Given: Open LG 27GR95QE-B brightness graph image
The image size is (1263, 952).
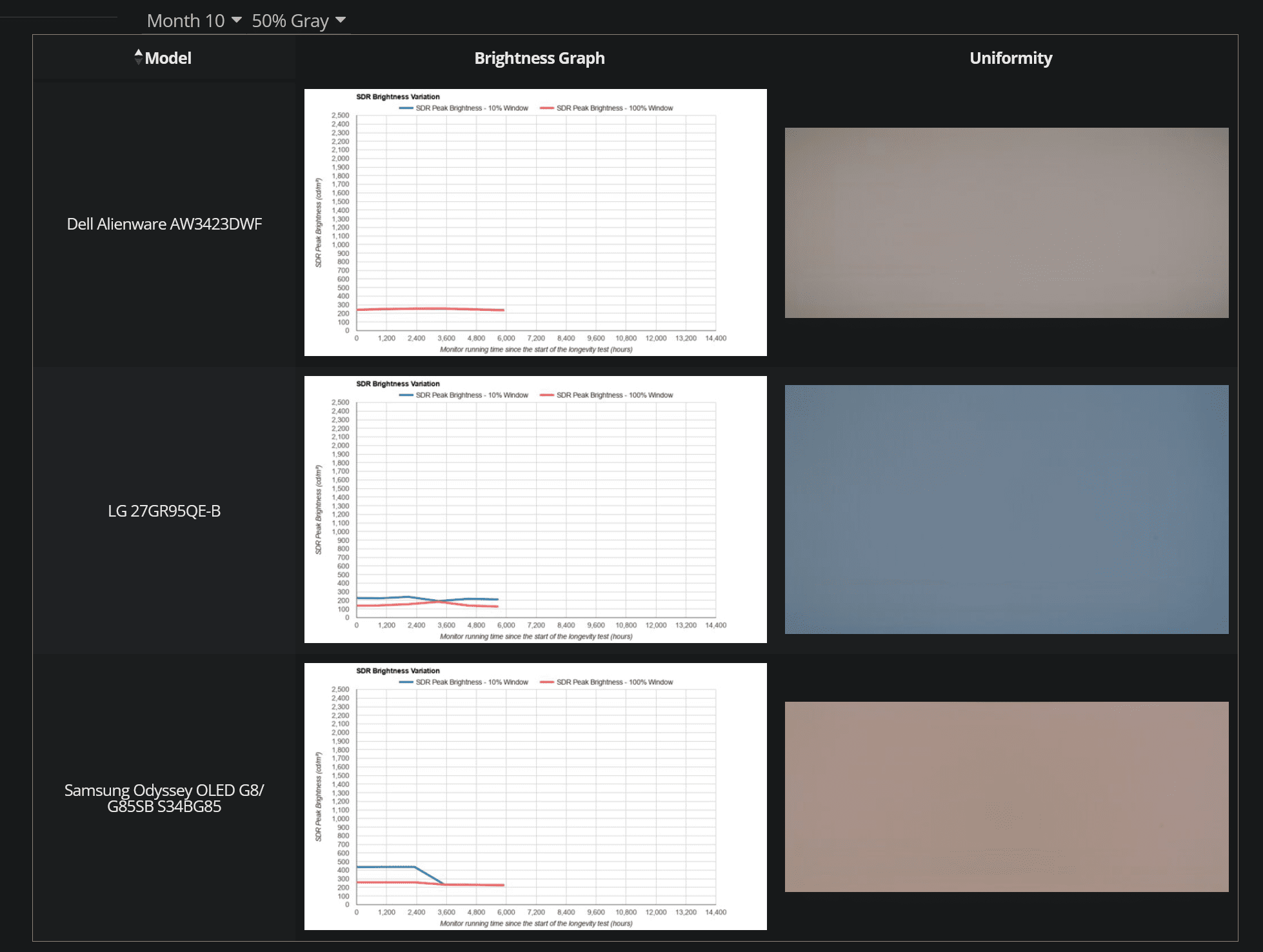Looking at the screenshot, I should [535, 510].
